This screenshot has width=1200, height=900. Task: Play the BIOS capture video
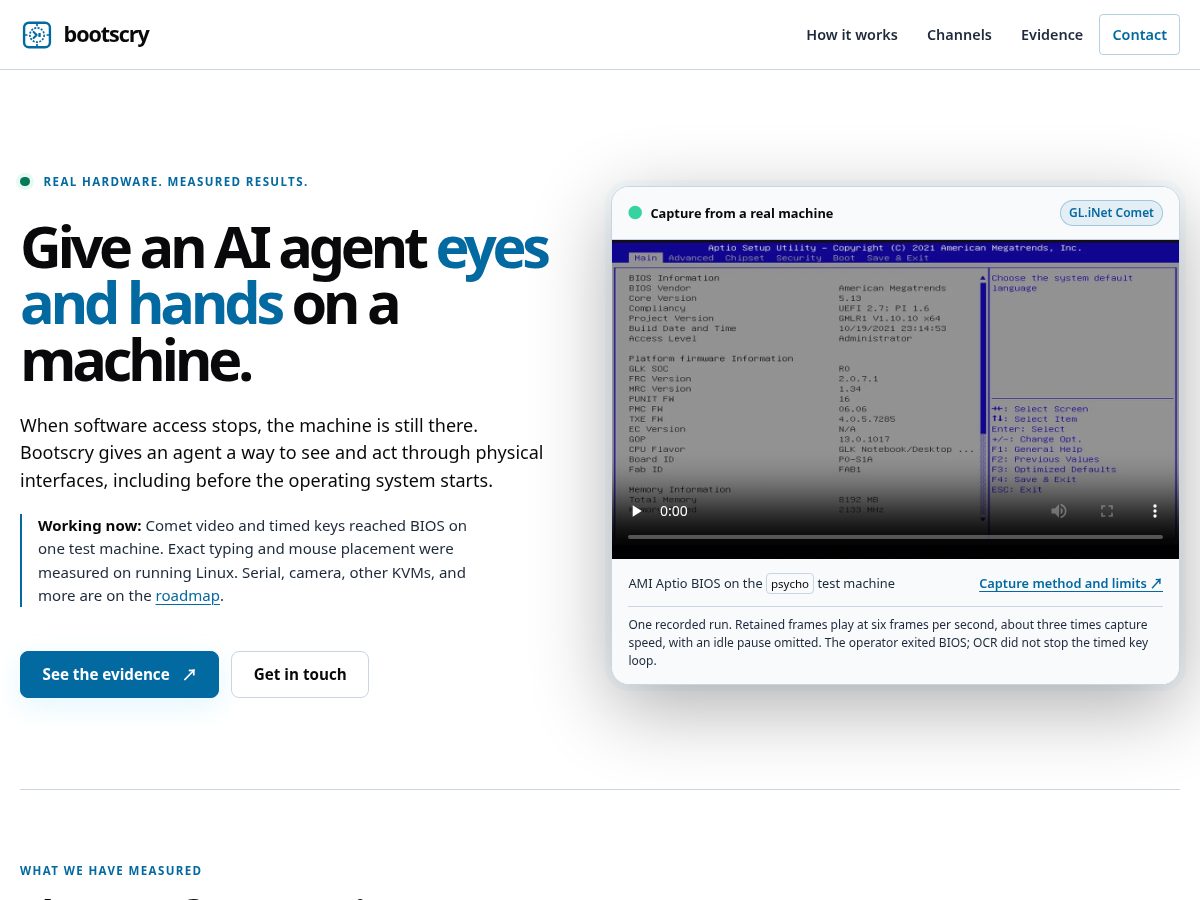click(637, 511)
